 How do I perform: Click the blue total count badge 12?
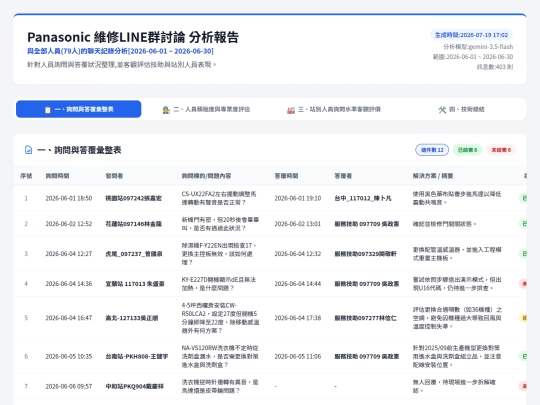tap(432, 150)
